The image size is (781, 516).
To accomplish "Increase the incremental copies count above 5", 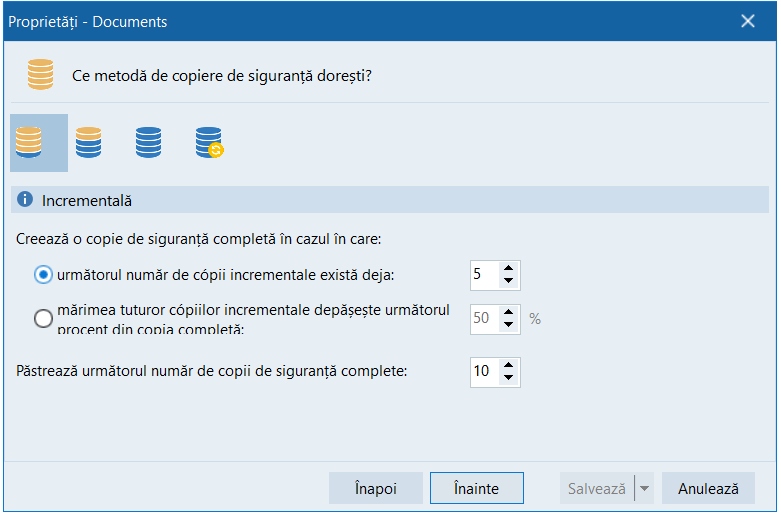I will coord(509,269).
